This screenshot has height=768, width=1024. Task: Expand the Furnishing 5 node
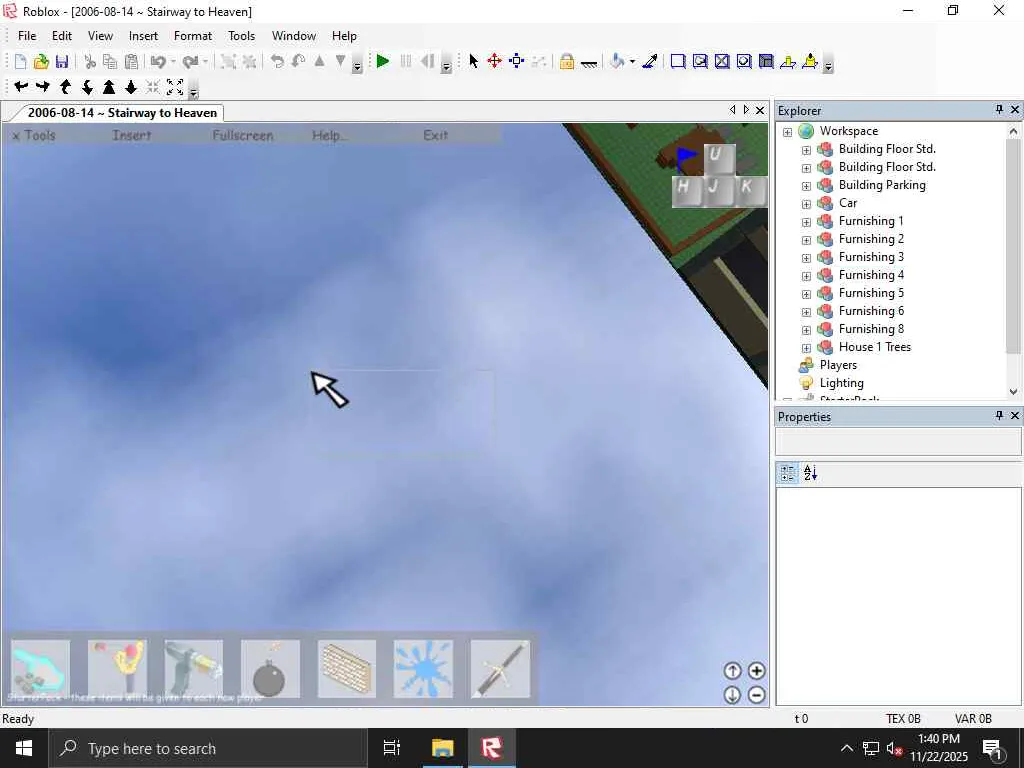[x=807, y=294]
